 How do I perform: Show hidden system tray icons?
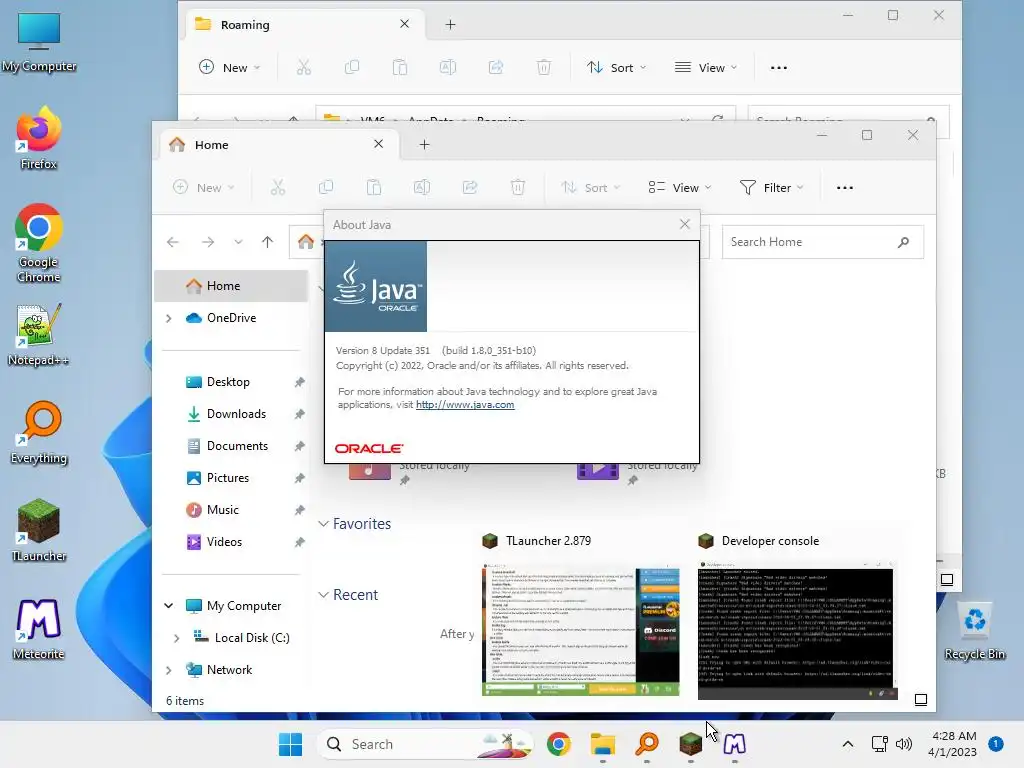(x=848, y=744)
